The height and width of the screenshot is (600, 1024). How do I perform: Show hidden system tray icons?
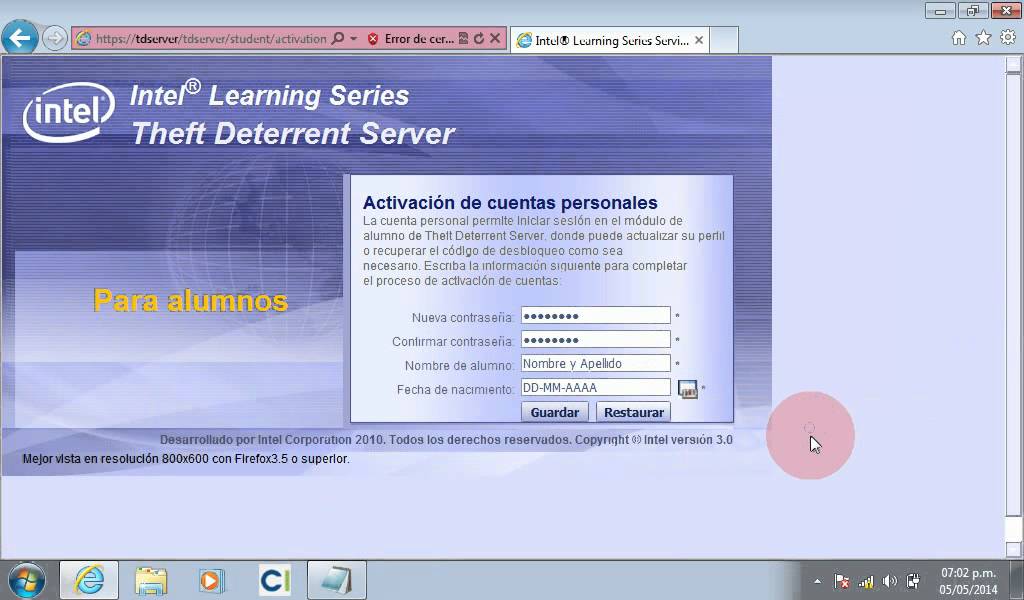[818, 580]
